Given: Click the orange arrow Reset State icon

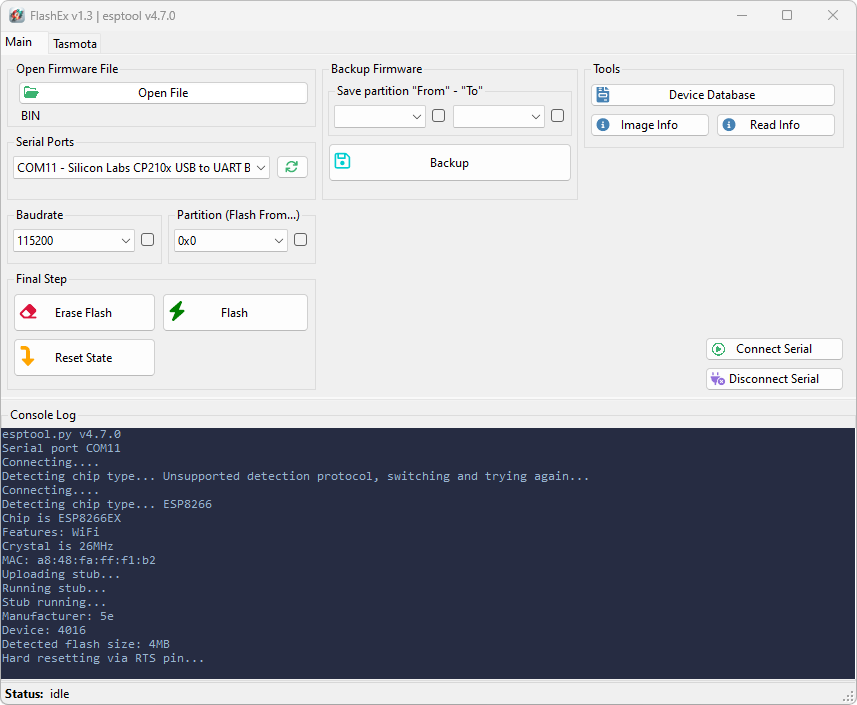Looking at the screenshot, I should click(x=28, y=357).
